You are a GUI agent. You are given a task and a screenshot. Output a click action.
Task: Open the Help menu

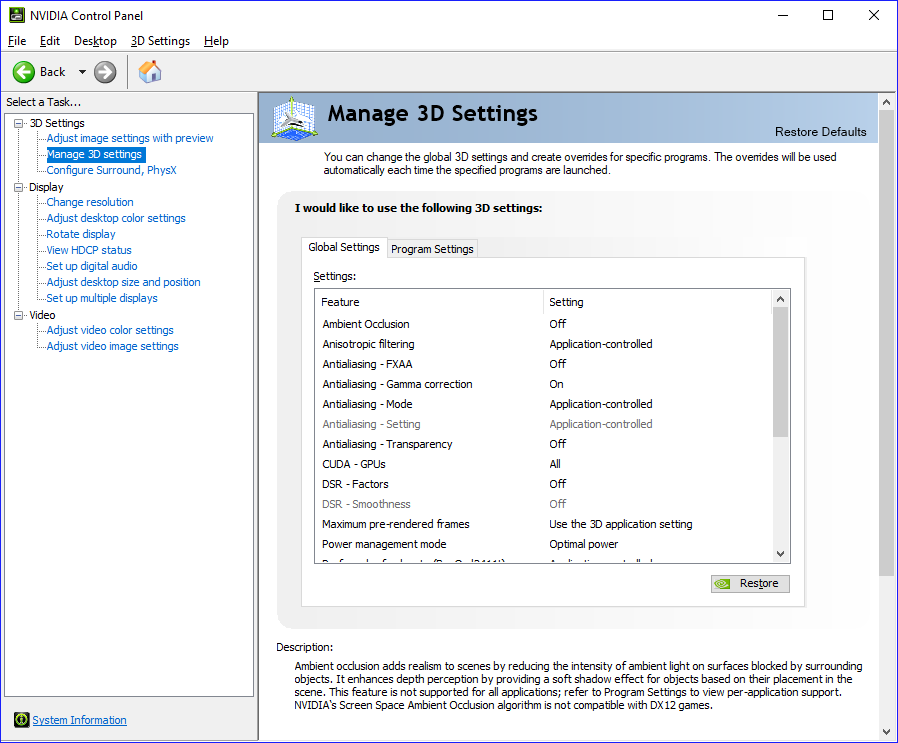point(216,41)
